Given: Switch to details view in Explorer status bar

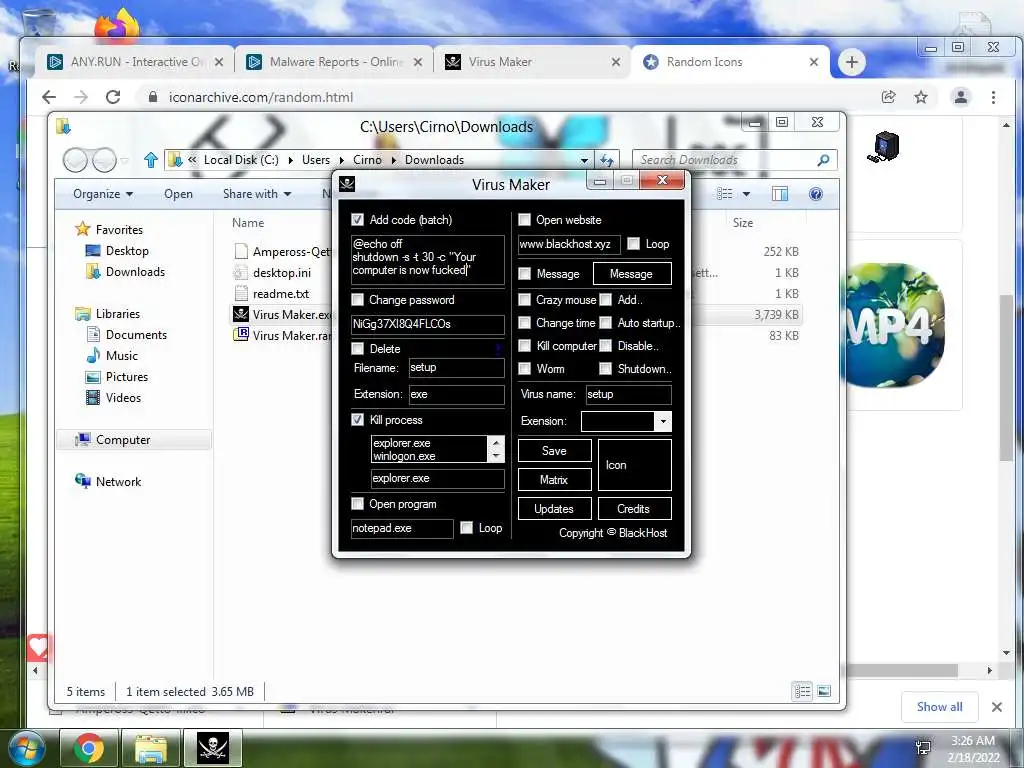Looking at the screenshot, I should (x=803, y=691).
